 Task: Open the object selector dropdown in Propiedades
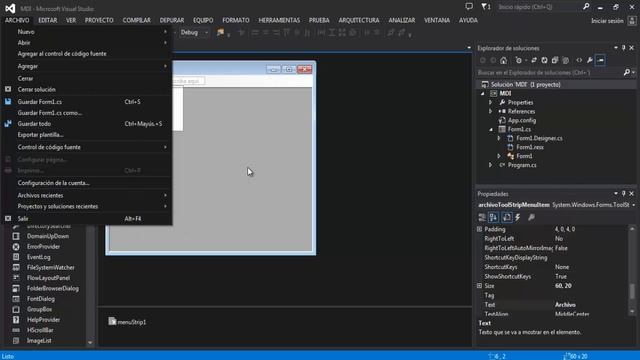tap(633, 205)
